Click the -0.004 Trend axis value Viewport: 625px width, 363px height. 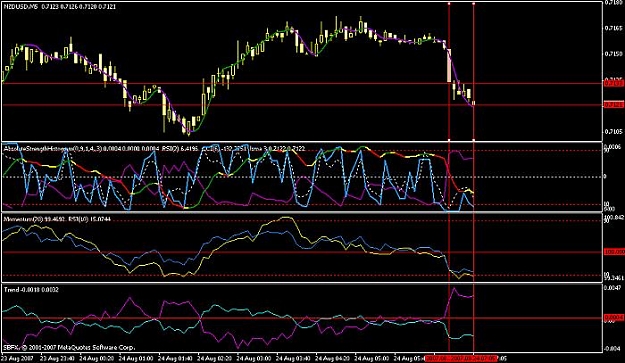pos(613,349)
